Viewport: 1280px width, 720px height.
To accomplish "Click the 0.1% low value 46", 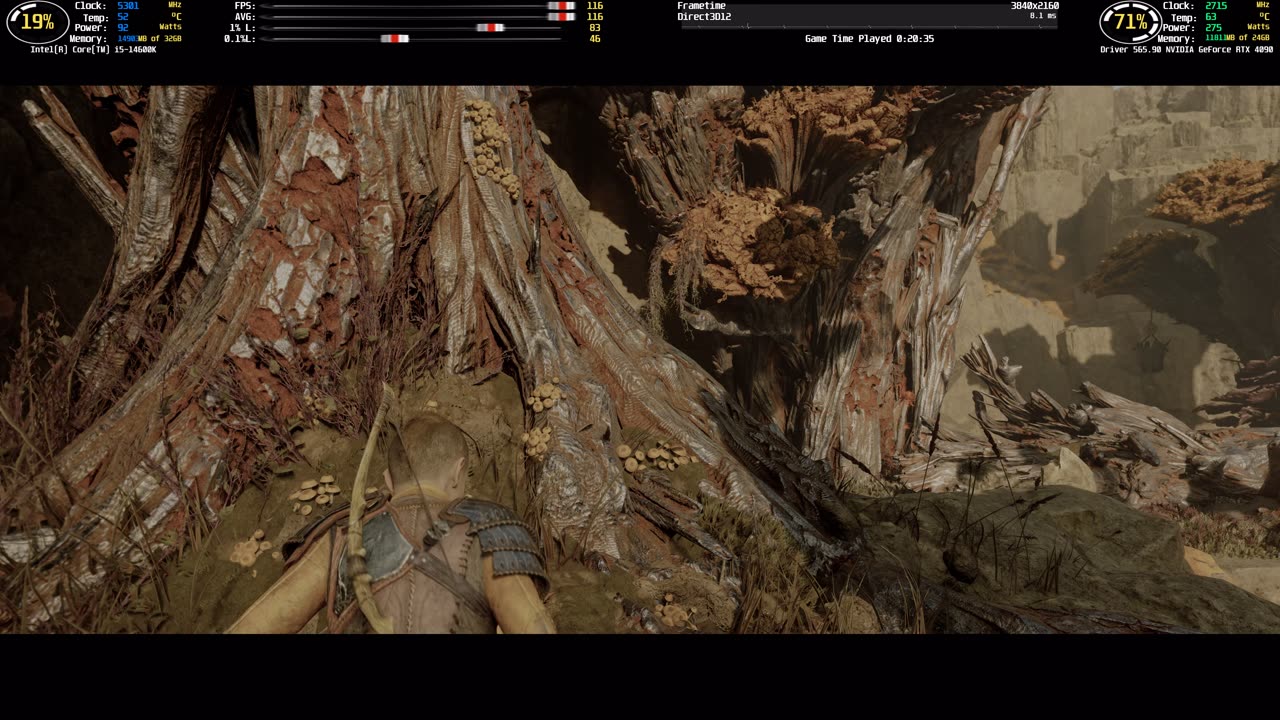I will [x=595, y=39].
